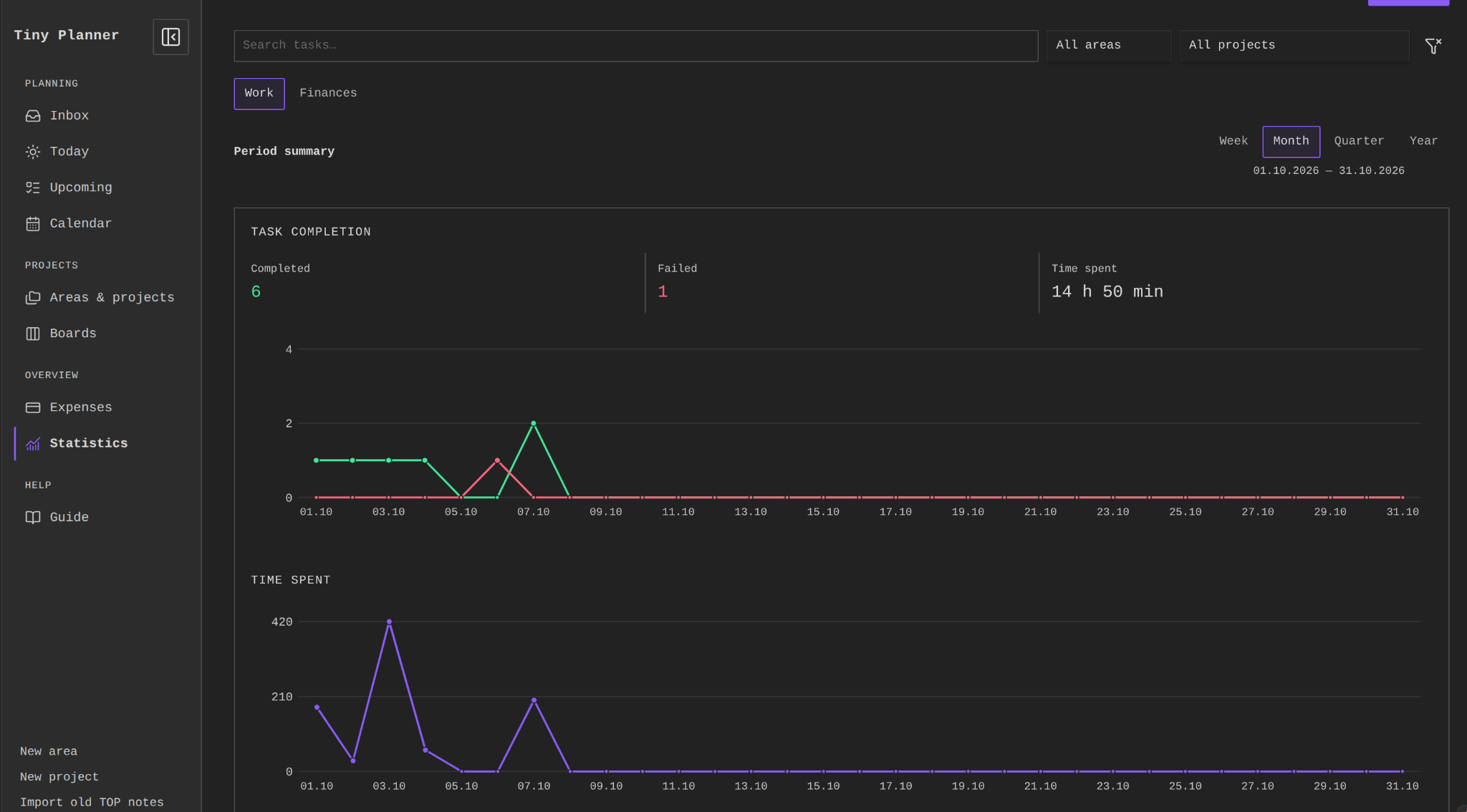The width and height of the screenshot is (1467, 812).
Task: Click the Boards columns icon
Action: tap(33, 334)
